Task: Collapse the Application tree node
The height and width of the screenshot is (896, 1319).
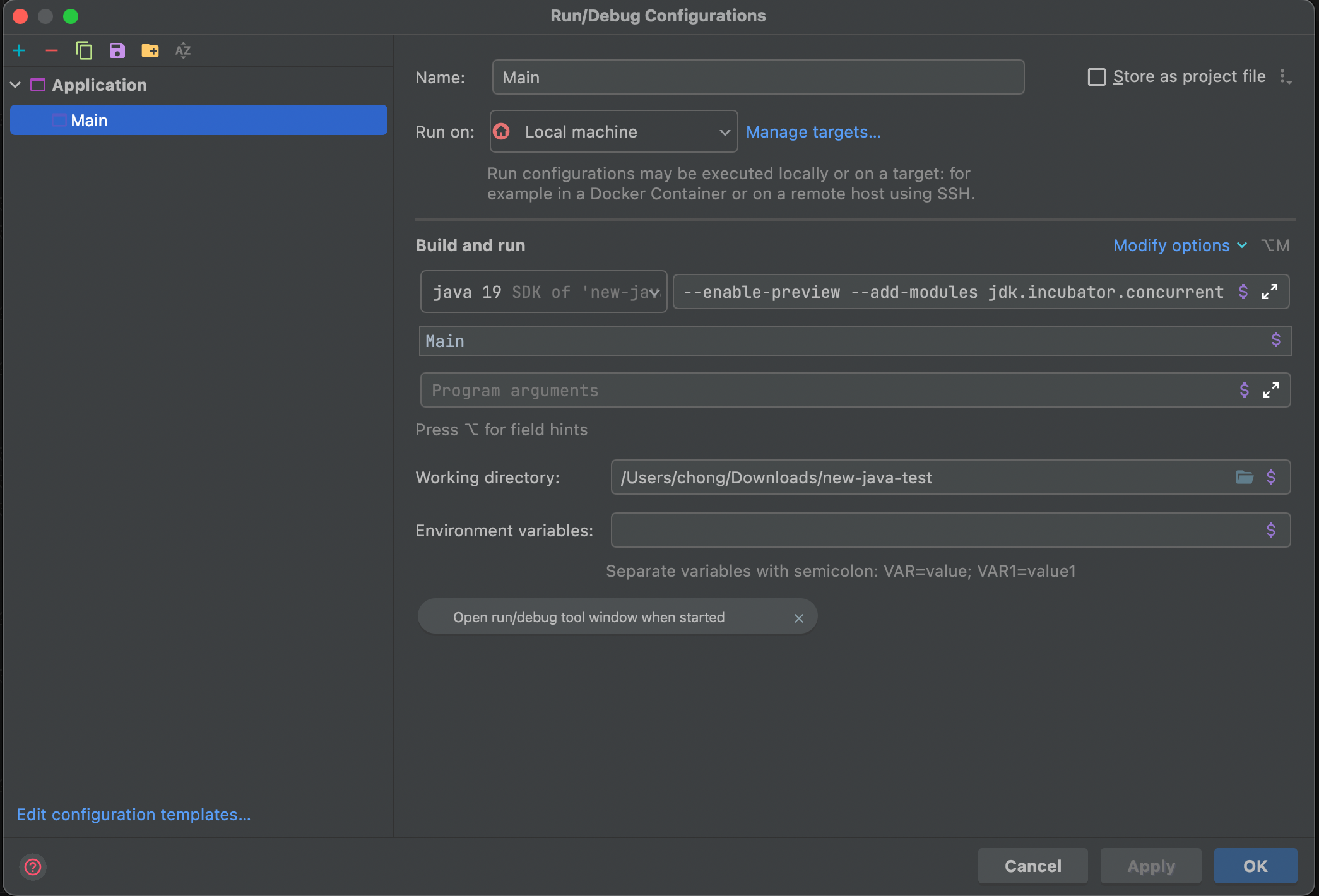Action: tap(16, 85)
